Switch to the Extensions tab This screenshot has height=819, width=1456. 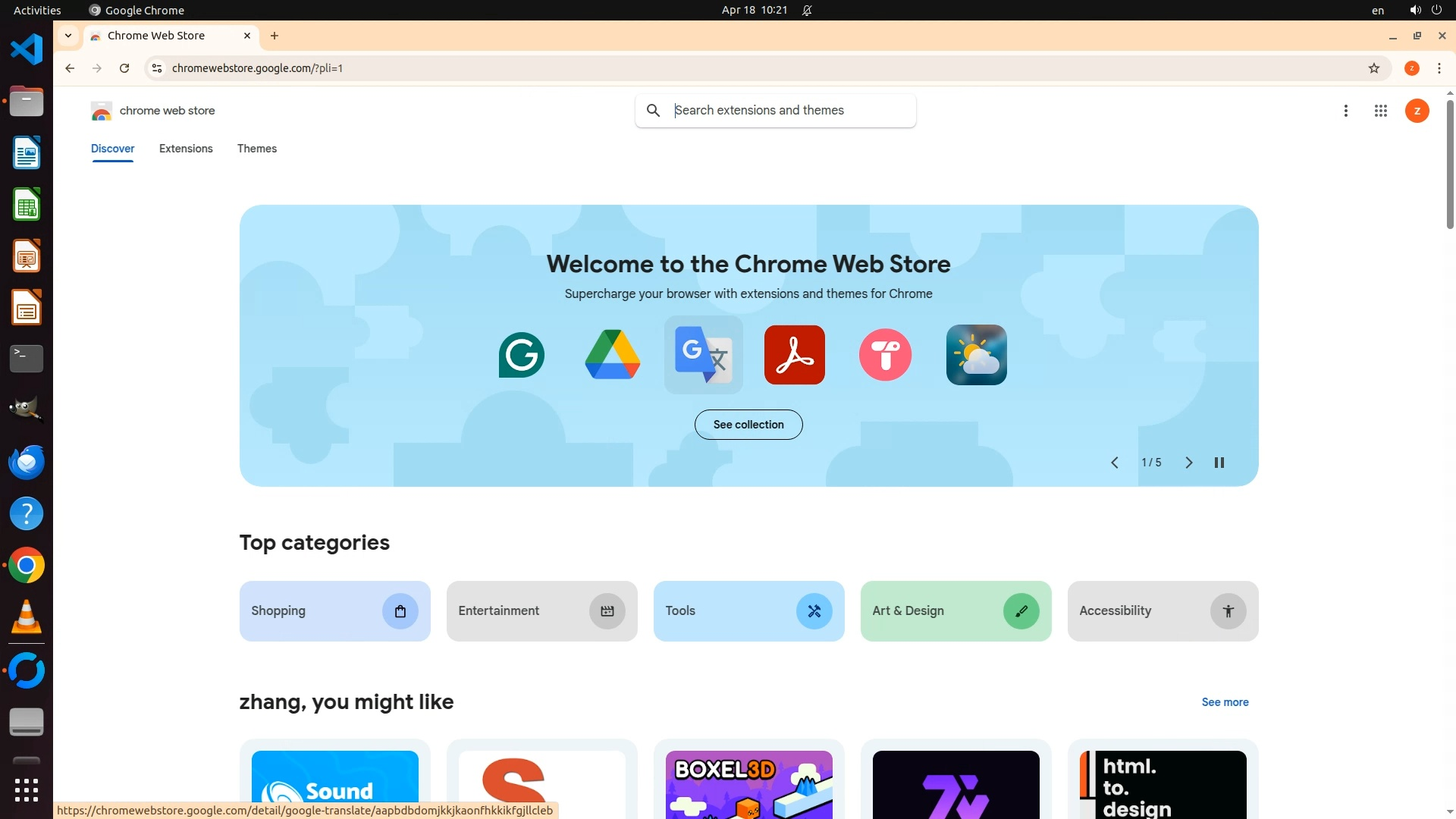tap(186, 149)
